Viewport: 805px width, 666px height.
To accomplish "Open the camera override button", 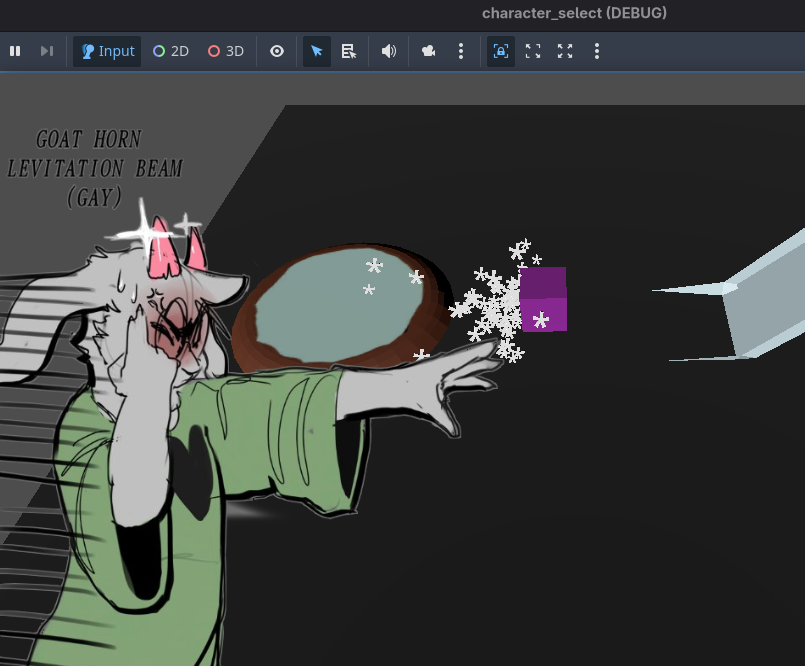I will click(x=429, y=51).
